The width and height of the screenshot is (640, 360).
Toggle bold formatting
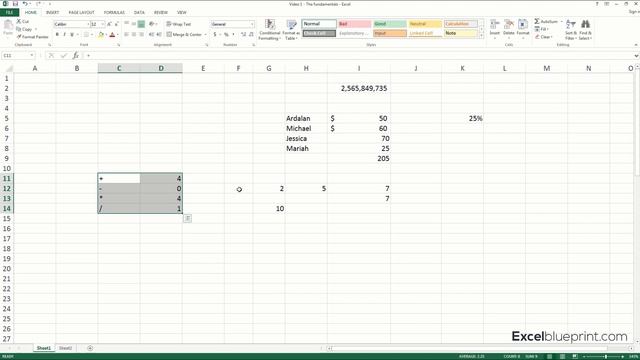click(57, 35)
